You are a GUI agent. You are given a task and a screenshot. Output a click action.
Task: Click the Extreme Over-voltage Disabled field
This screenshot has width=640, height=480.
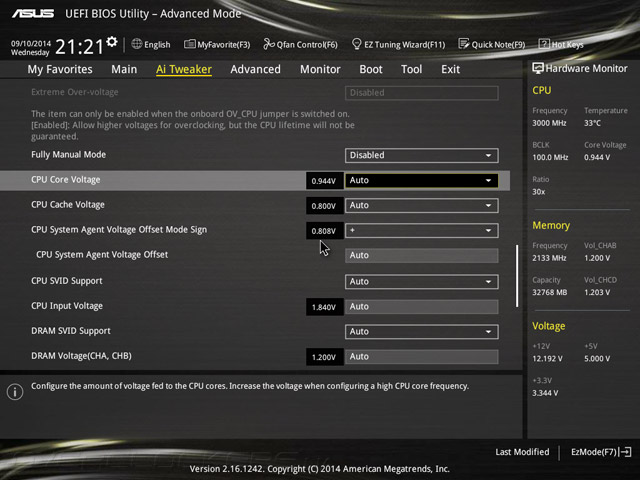point(422,93)
